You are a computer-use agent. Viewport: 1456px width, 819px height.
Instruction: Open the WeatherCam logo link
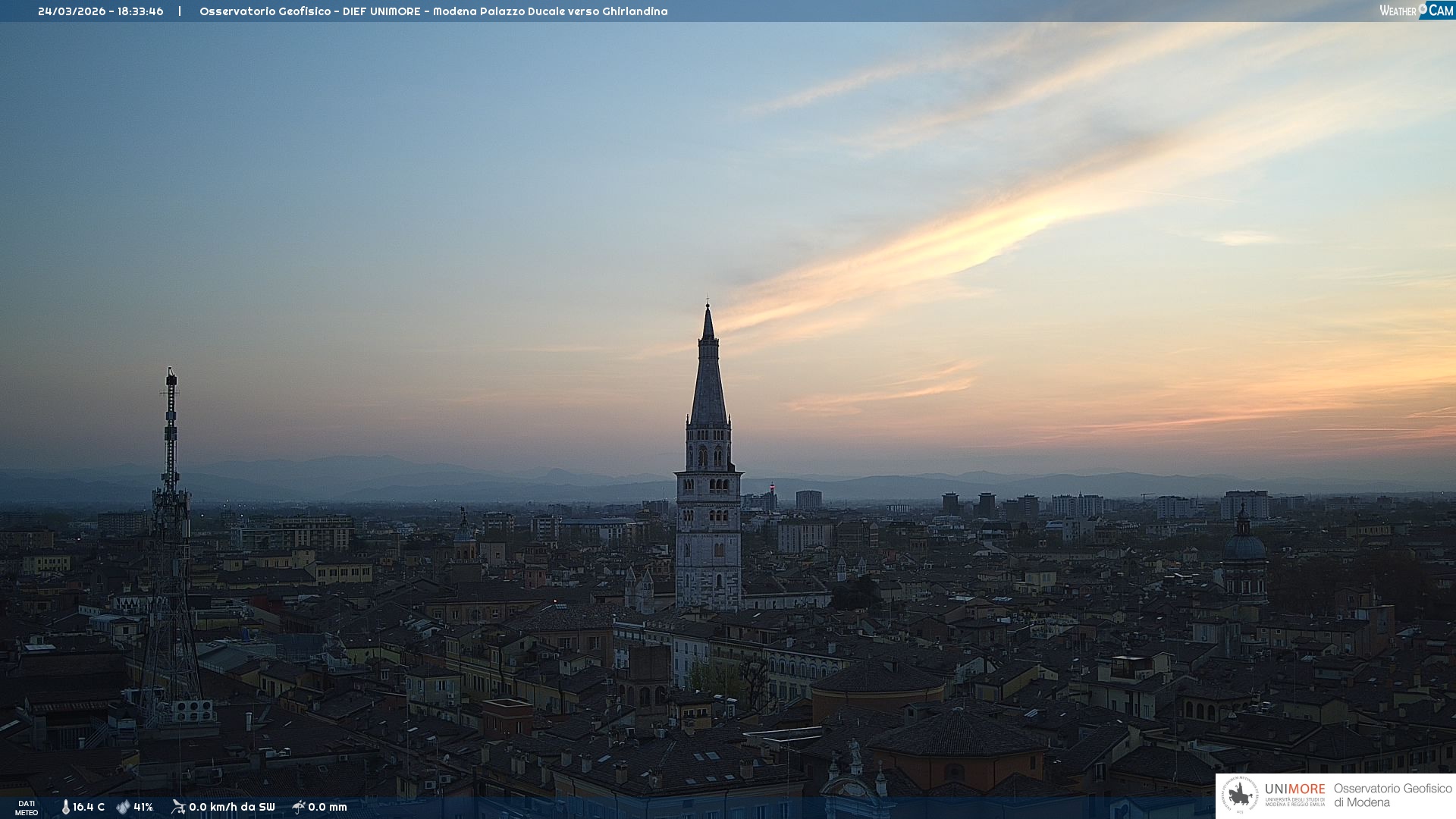point(1415,11)
